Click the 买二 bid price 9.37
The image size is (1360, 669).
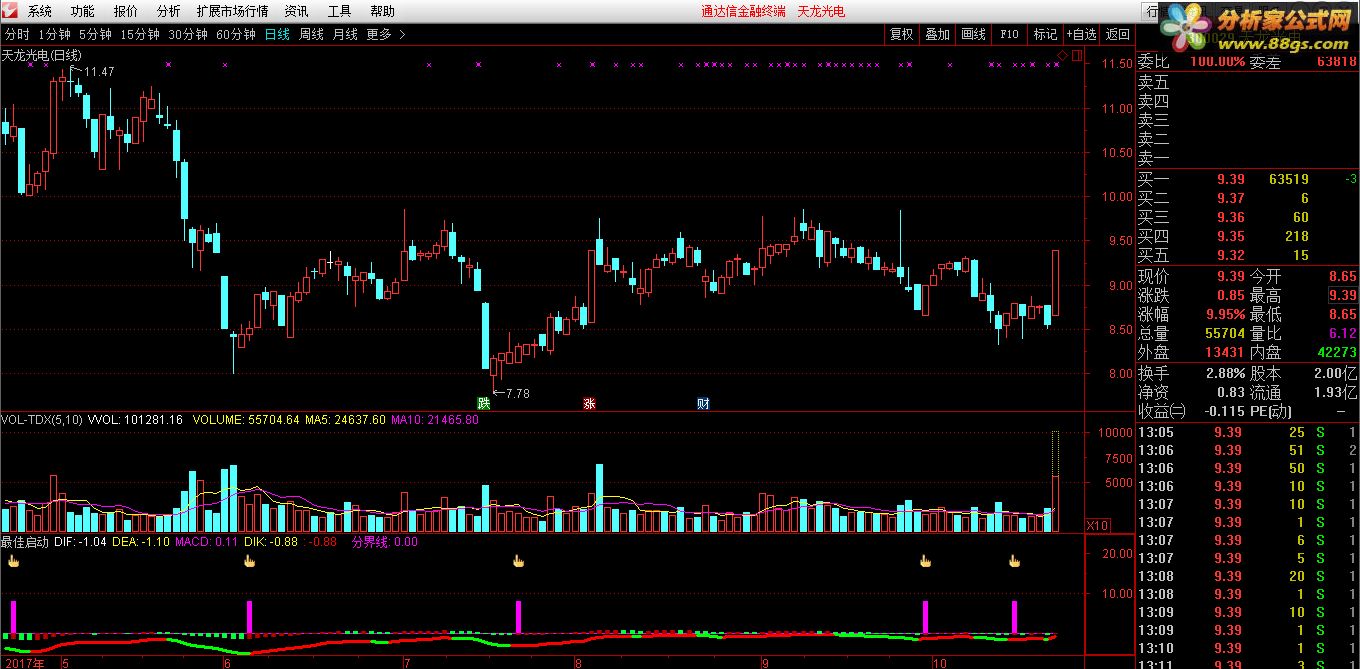pos(1230,199)
